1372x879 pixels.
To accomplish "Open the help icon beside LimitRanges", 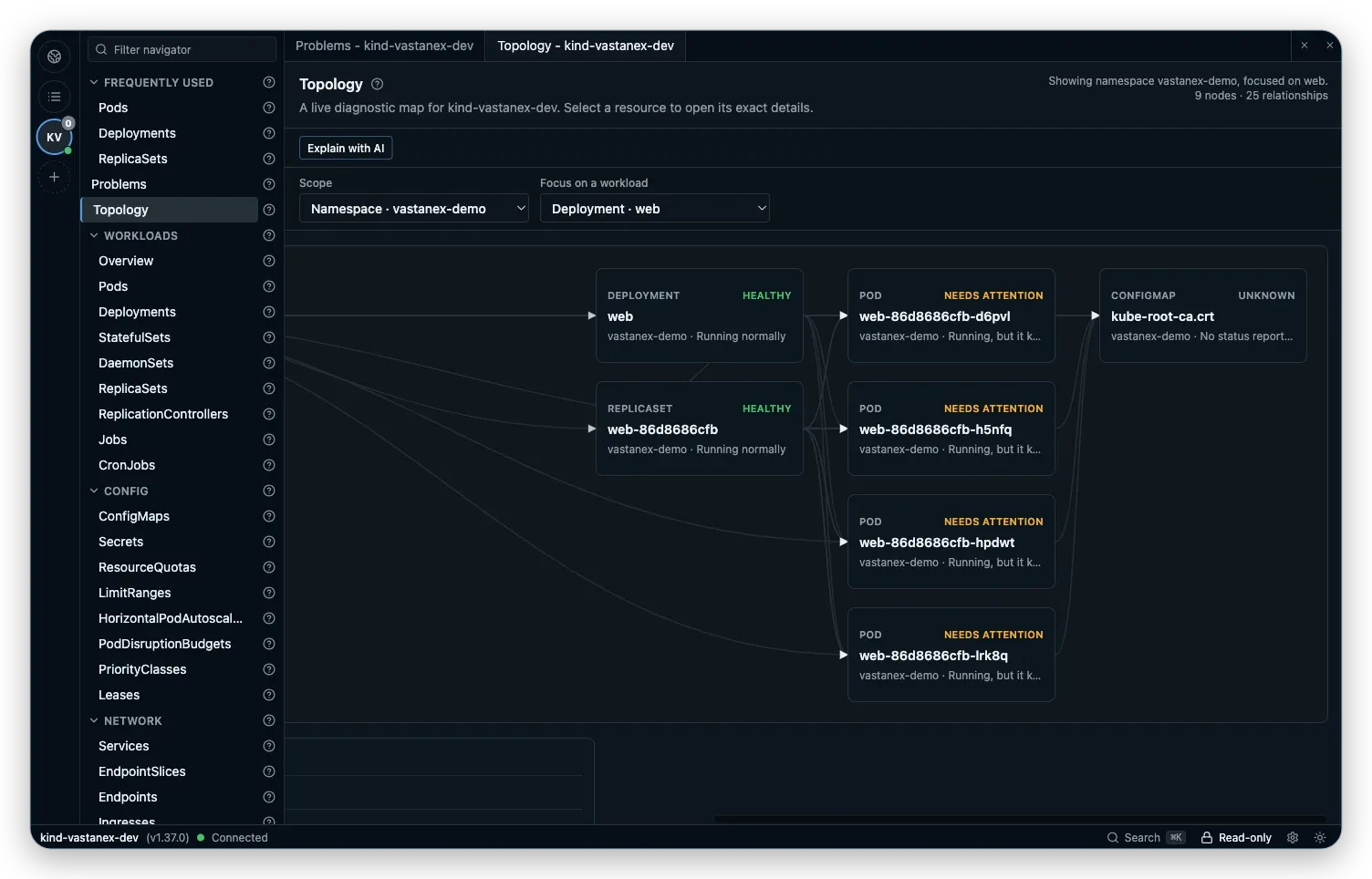I will (x=269, y=593).
